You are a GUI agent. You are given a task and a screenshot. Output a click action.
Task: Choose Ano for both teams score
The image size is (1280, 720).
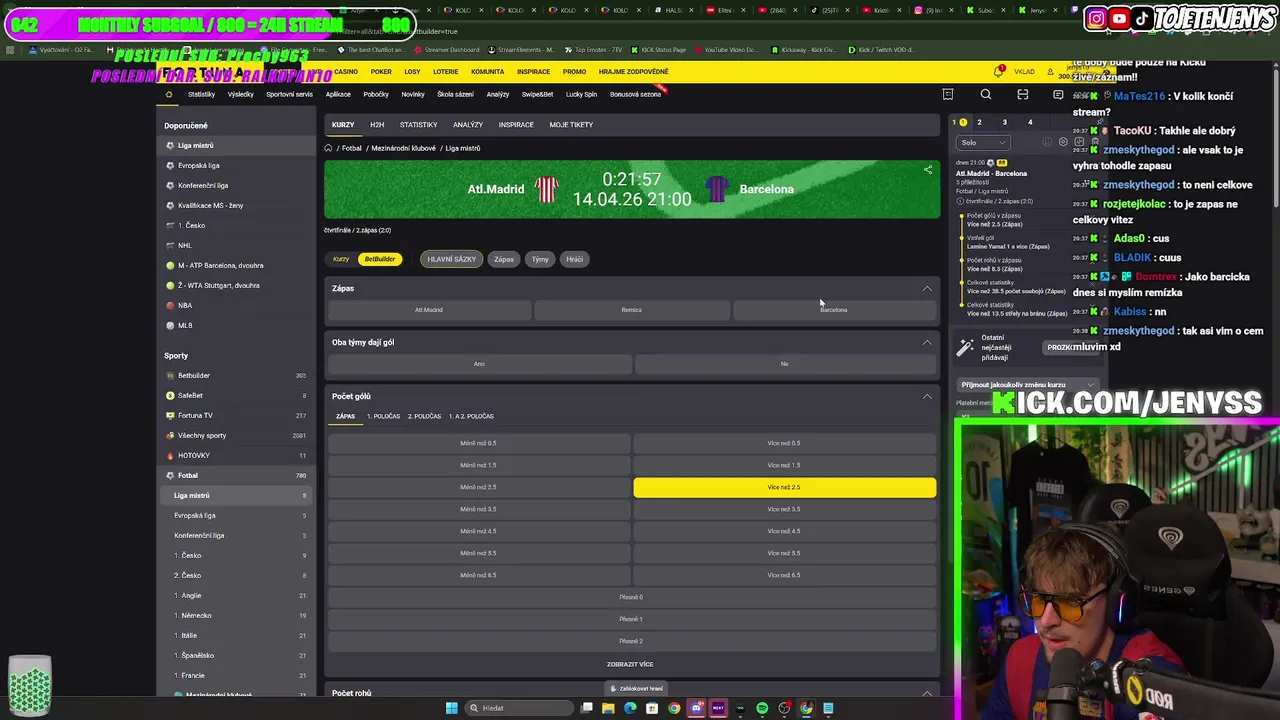pyautogui.click(x=479, y=364)
